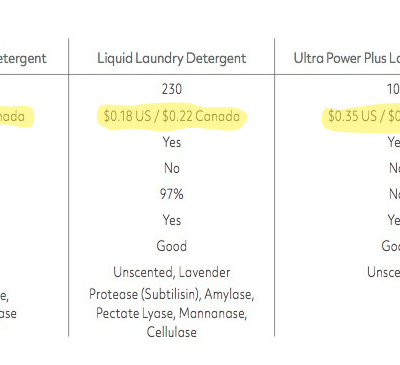Click the highlighted nada price fragment at left

pyautogui.click(x=12, y=116)
